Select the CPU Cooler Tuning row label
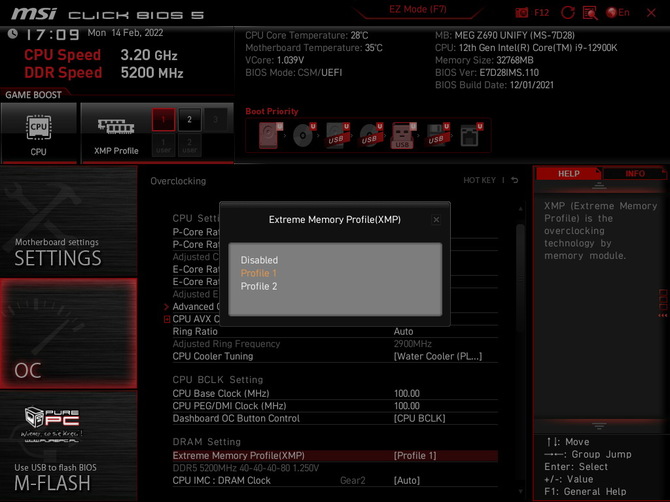The width and height of the screenshot is (670, 502). click(213, 356)
